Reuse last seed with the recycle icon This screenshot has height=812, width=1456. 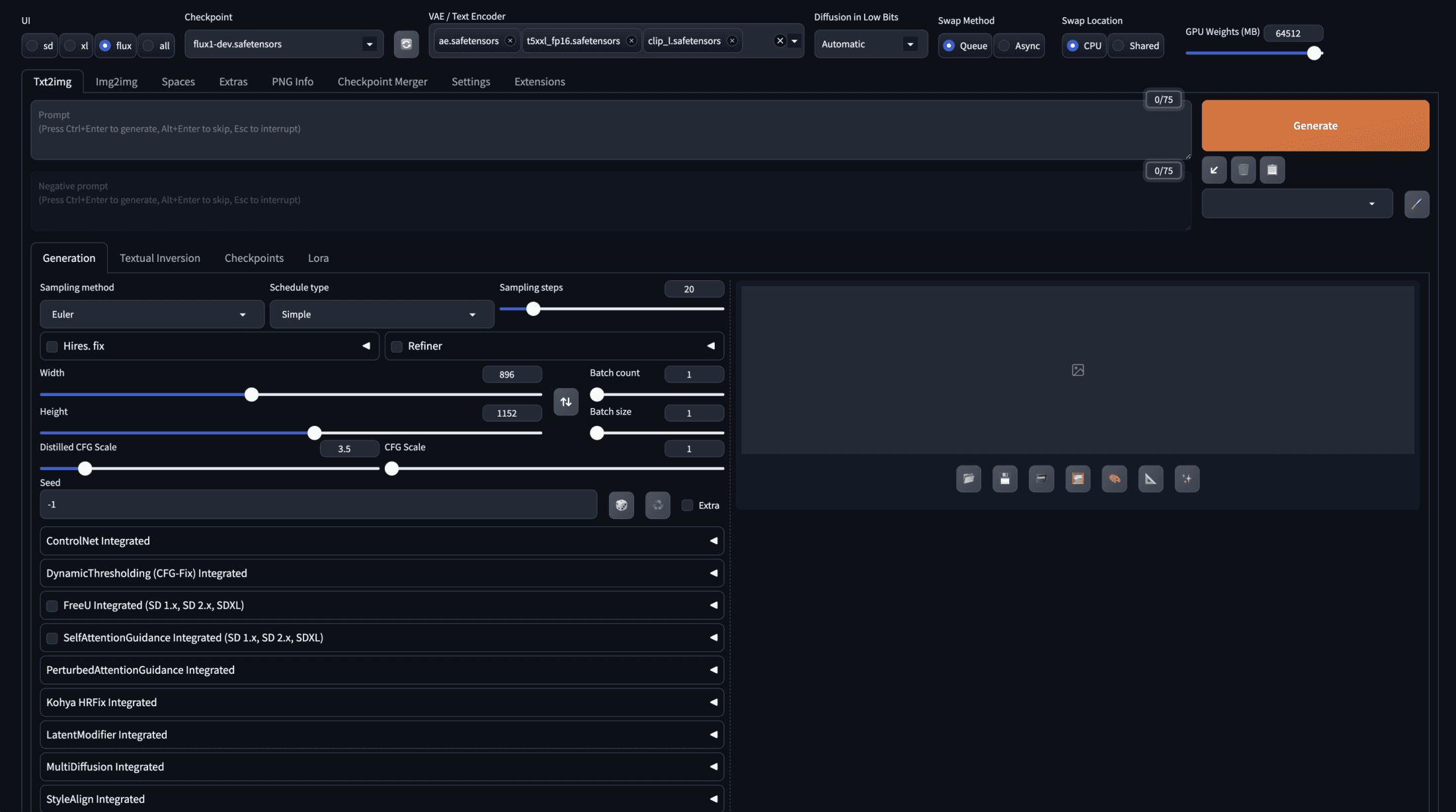point(658,505)
